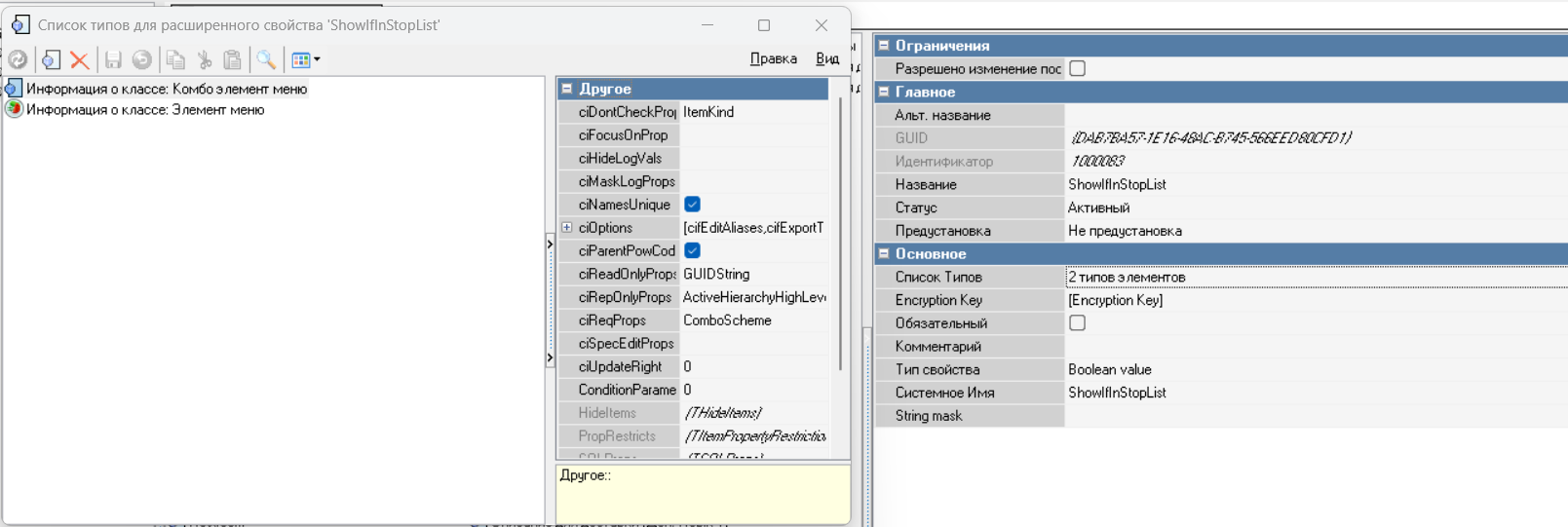Toggle the ciParentPowCod checkbox
1568x527 pixels.
coord(692,250)
